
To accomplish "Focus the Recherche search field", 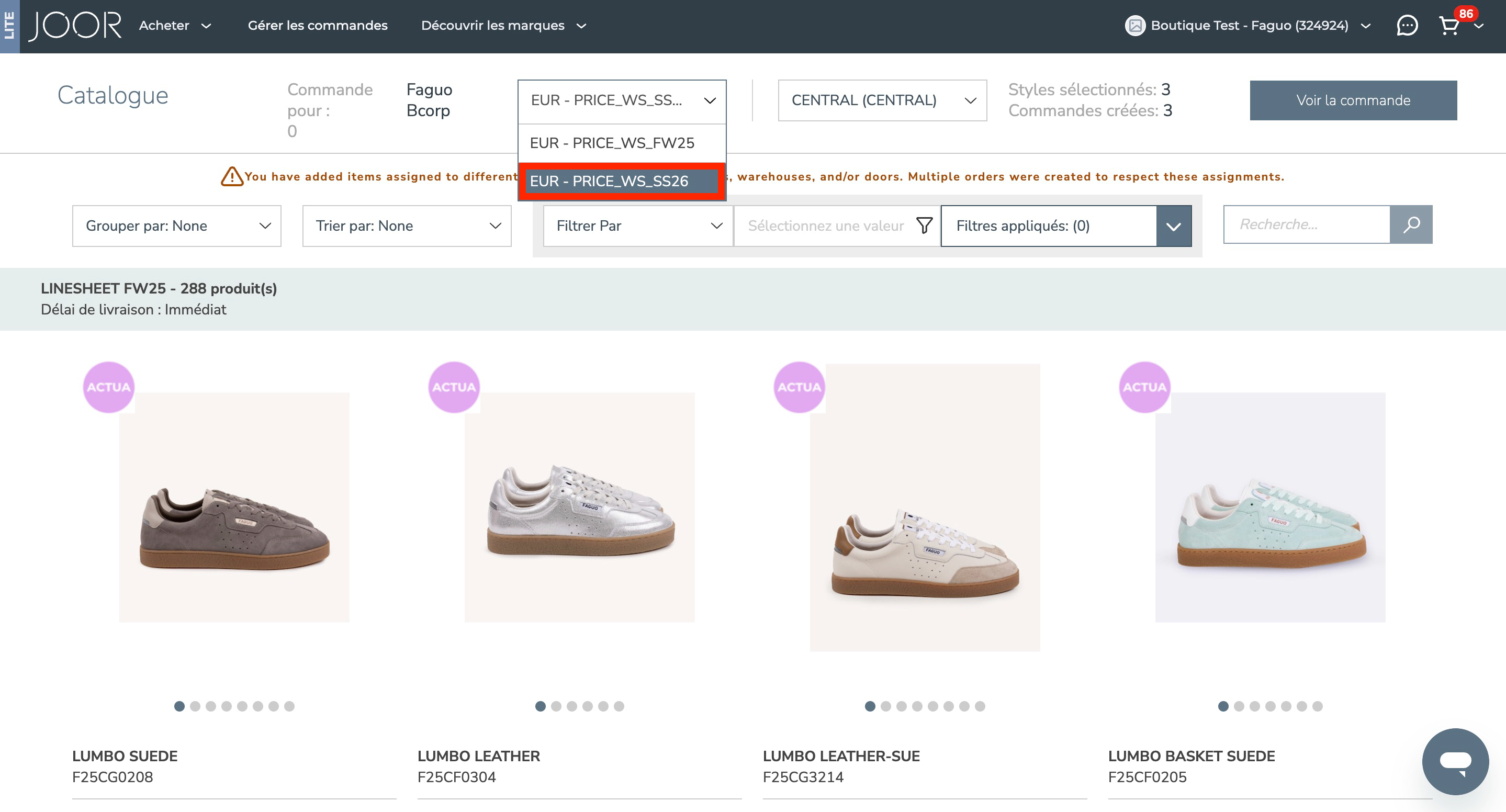I will pos(1306,224).
